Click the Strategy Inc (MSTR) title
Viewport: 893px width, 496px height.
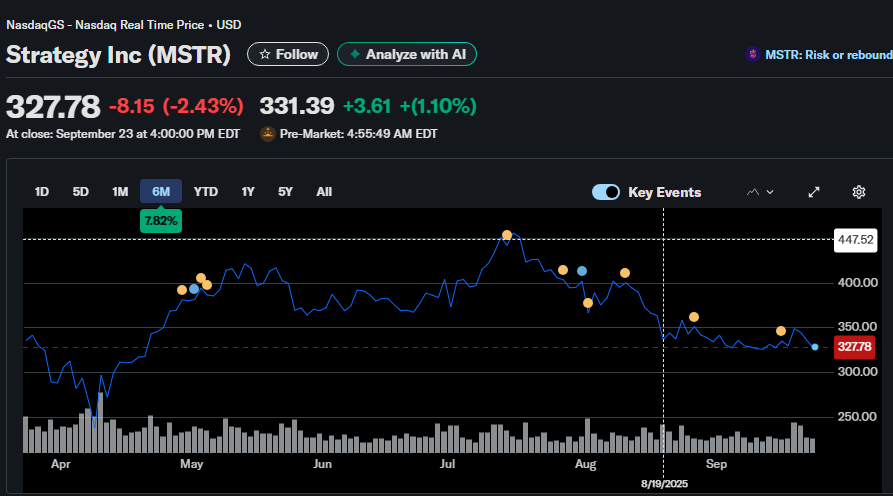[118, 55]
